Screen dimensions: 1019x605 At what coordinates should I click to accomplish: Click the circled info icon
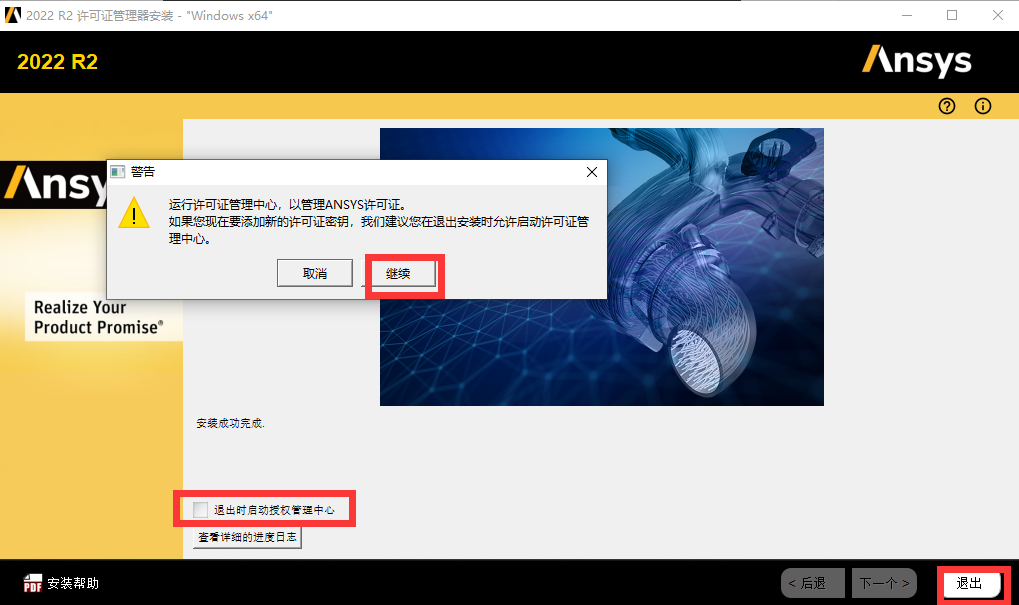983,106
